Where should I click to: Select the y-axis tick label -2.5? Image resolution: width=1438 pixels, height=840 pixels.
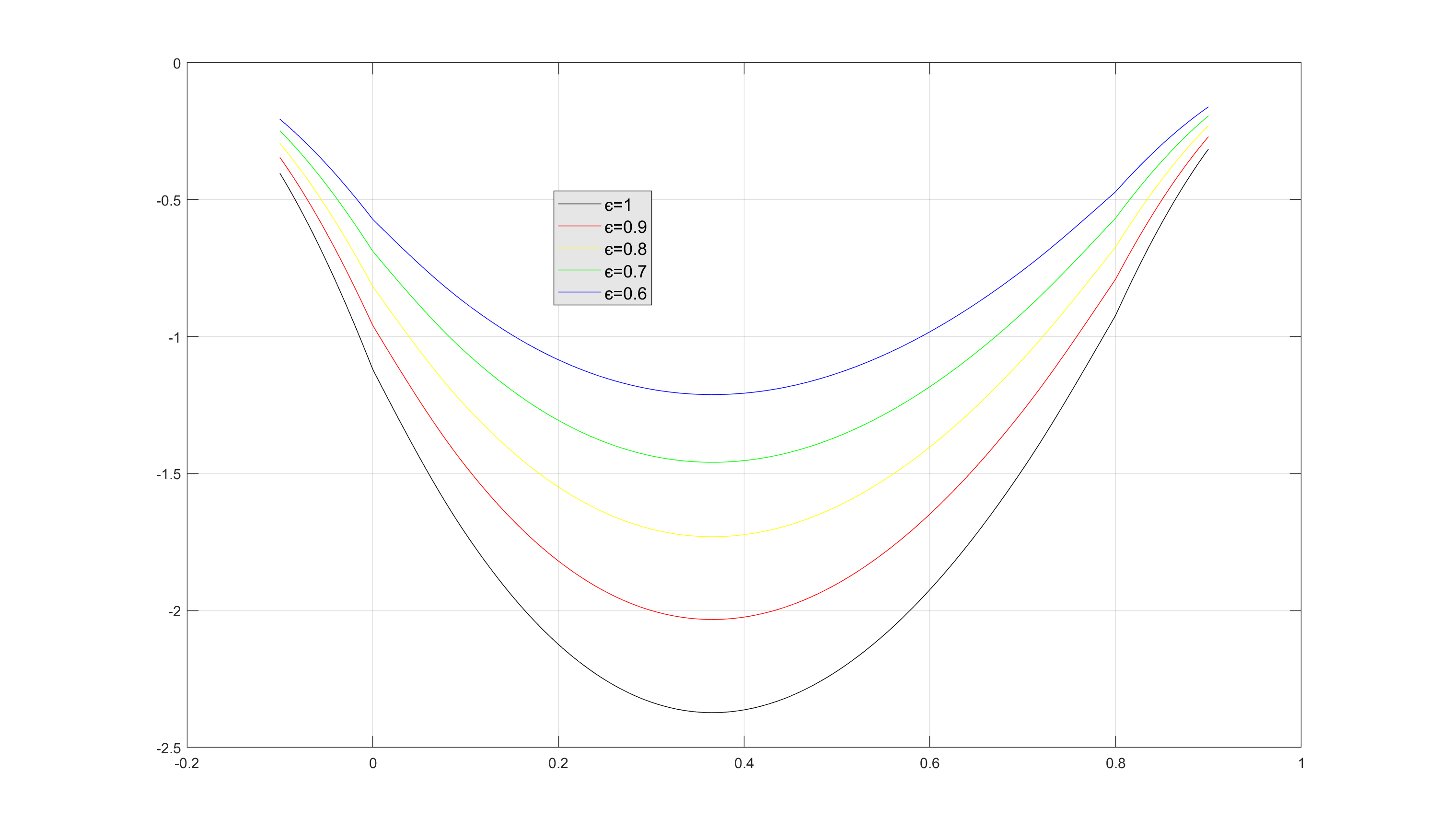(x=168, y=748)
